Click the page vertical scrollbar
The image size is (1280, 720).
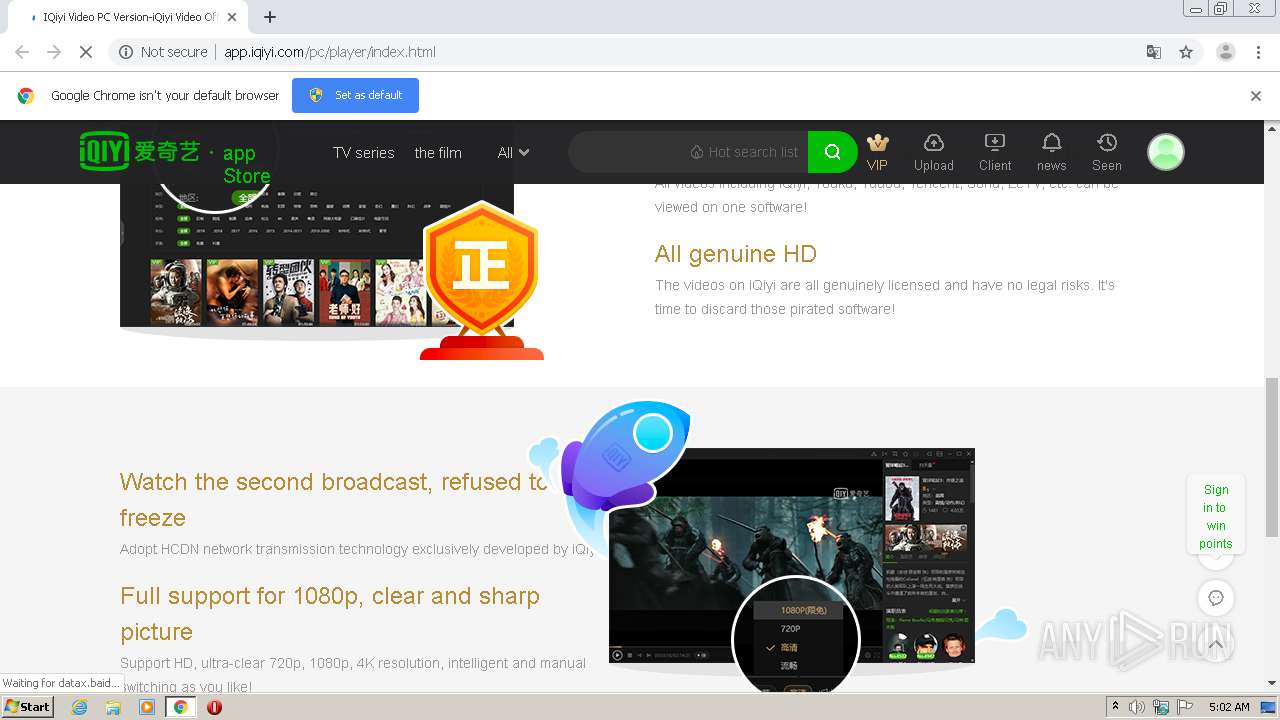click(x=1272, y=457)
